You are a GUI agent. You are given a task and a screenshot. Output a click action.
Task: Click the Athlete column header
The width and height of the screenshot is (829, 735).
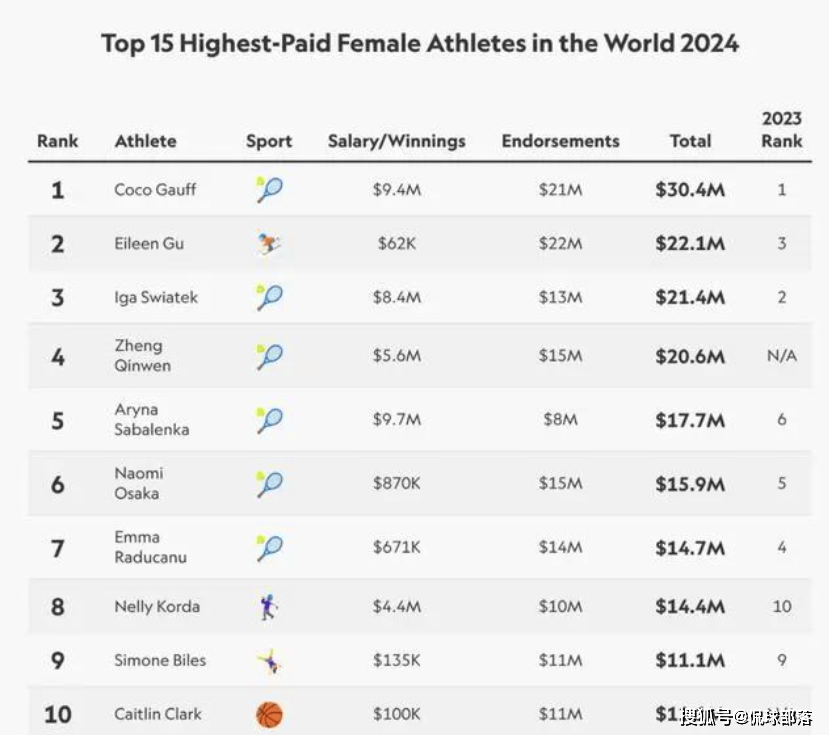click(x=145, y=141)
